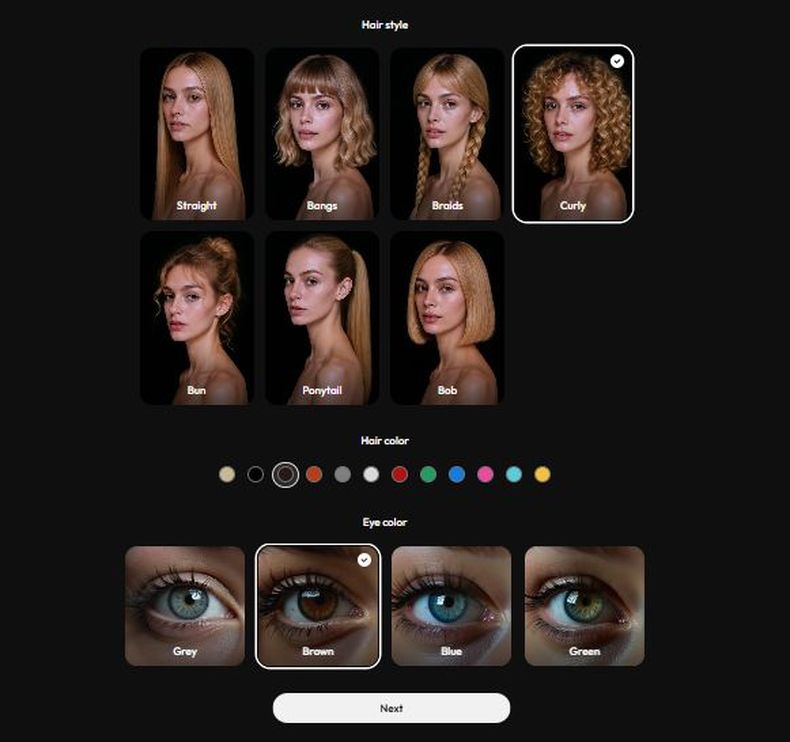The width and height of the screenshot is (790, 742).
Task: Click the checkmark on Curly hair style
Action: 617,61
